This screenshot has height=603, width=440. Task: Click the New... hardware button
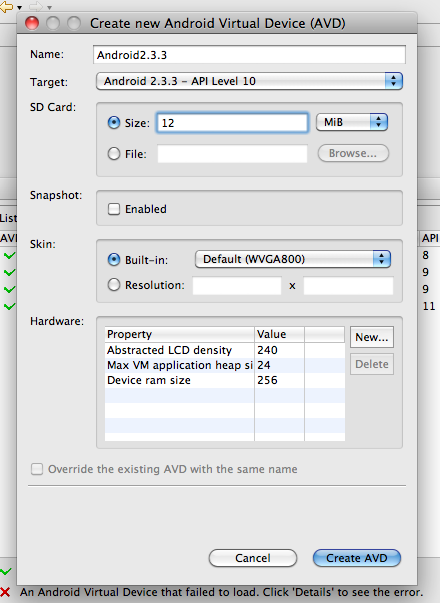tap(372, 337)
